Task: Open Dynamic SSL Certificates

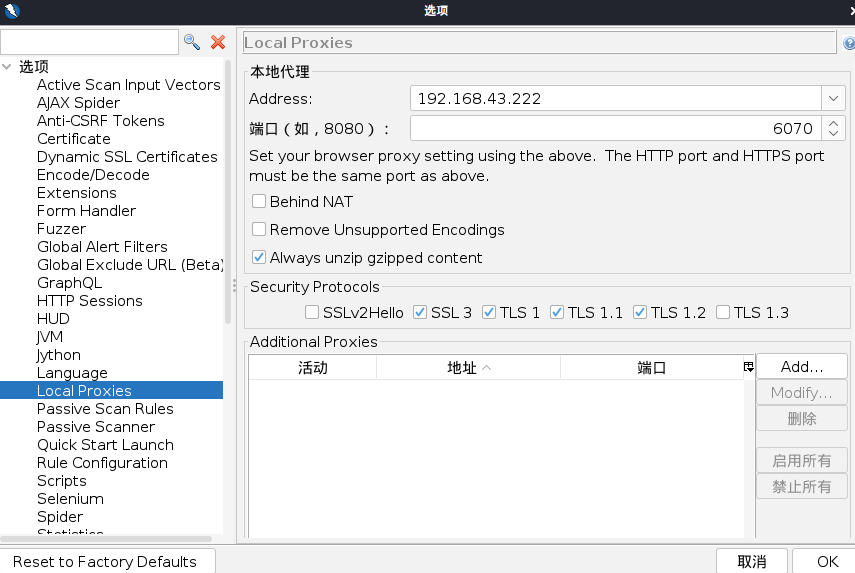Action: pyautogui.click(x=127, y=156)
